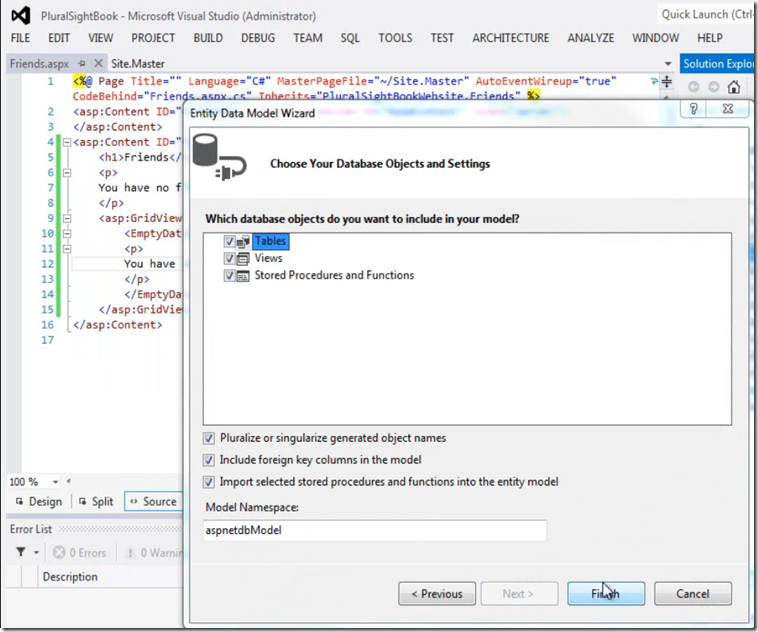Toggle the Views checkbox

229,258
